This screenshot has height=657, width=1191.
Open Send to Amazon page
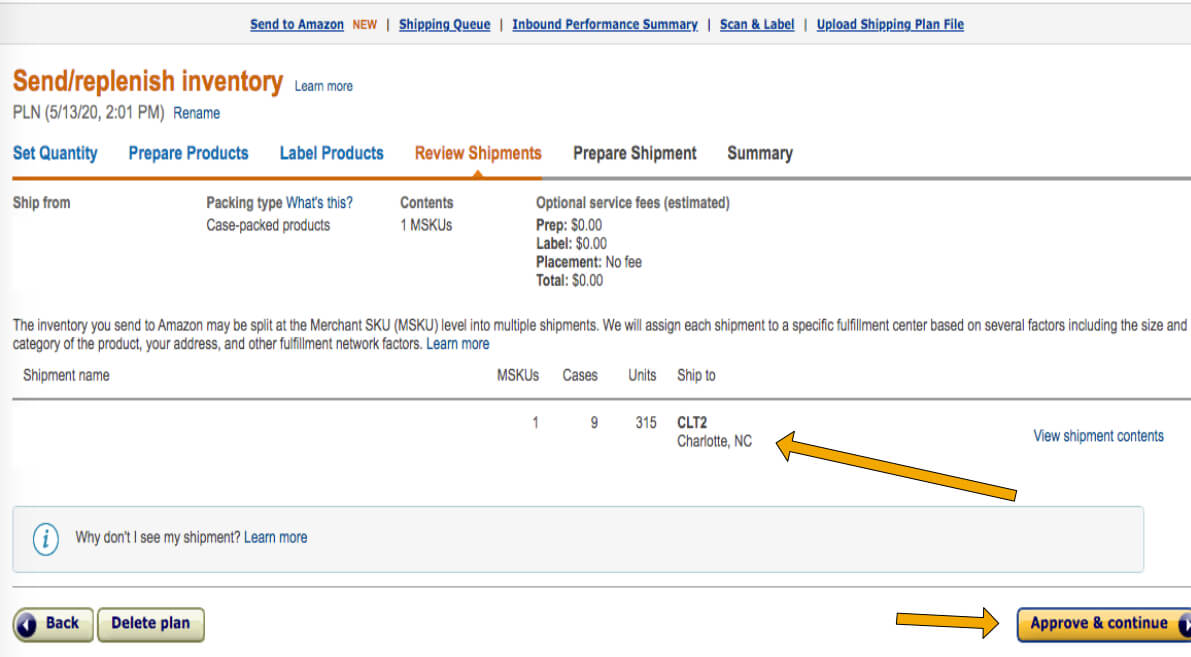(297, 24)
